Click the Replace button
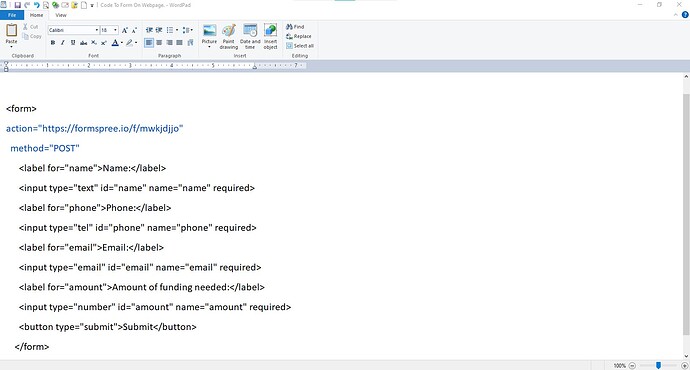This screenshot has width=690, height=370. (299, 37)
